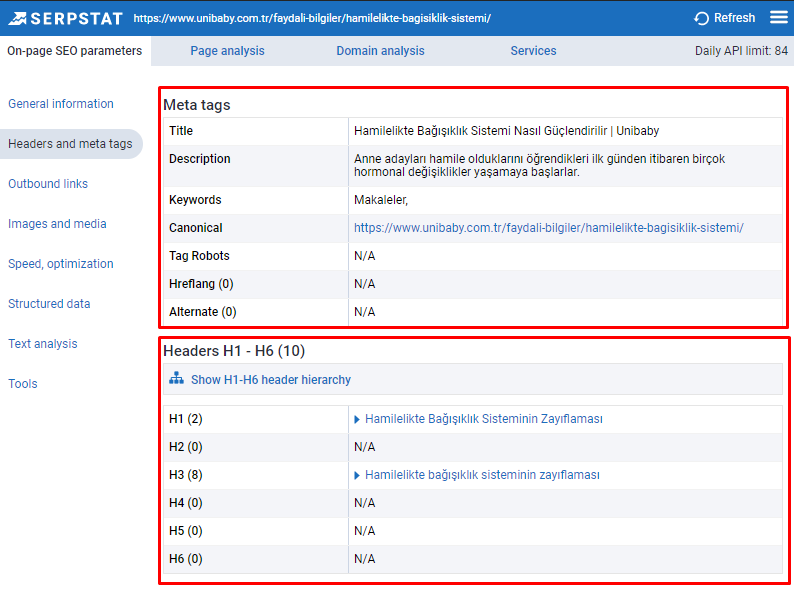
Task: Expand the H3 headers list arrow
Action: [357, 475]
